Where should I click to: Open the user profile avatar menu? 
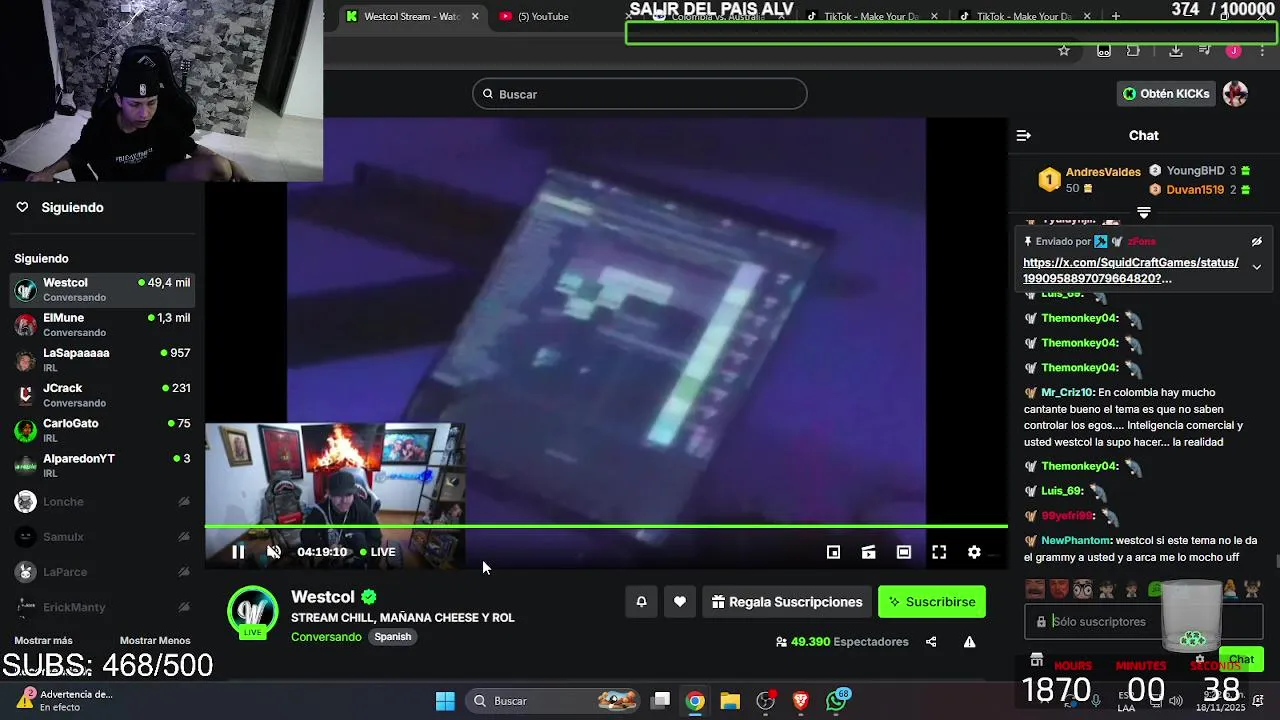click(x=1235, y=94)
